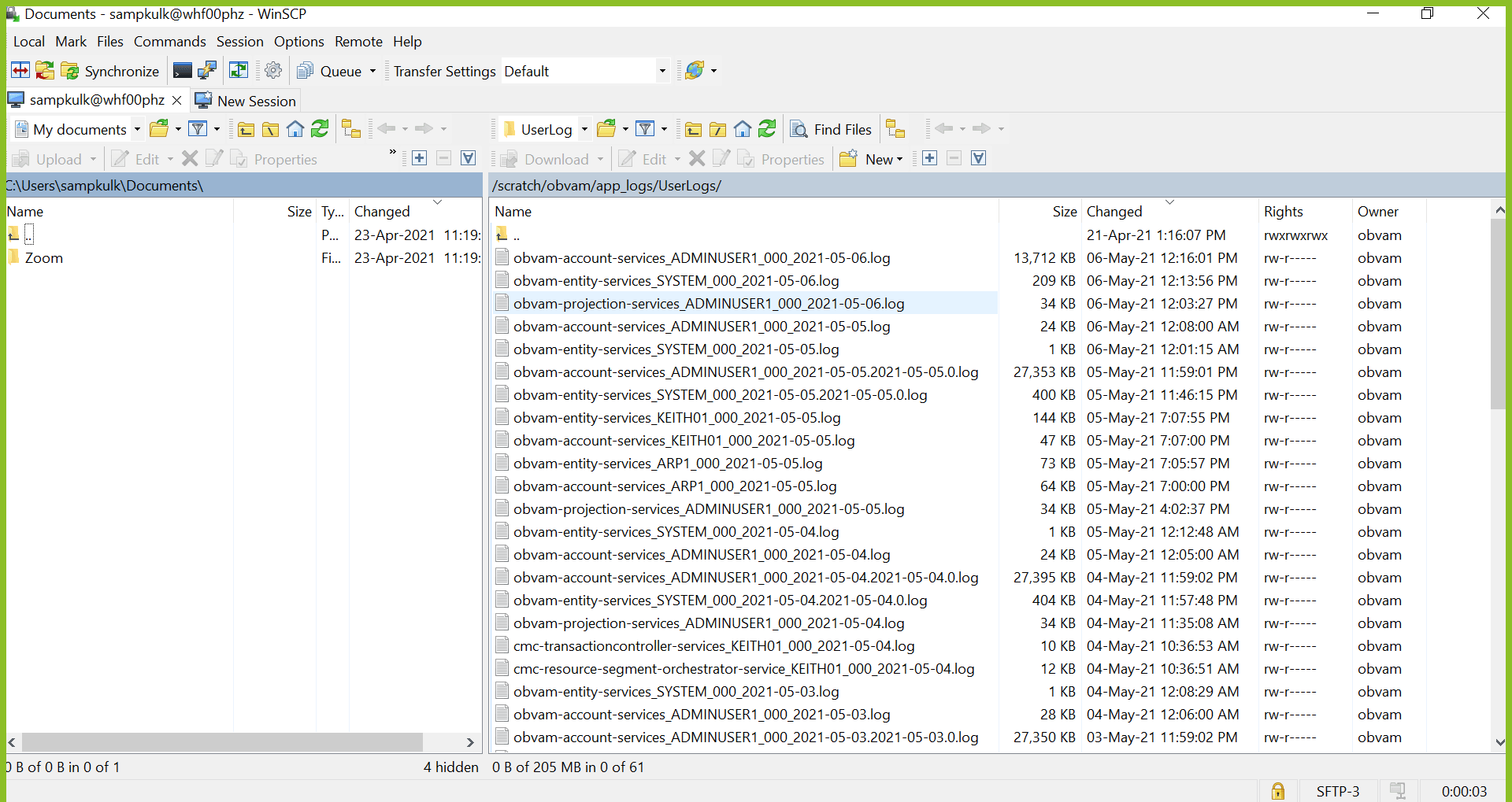
Task: Open the Commands menu
Action: tap(170, 42)
